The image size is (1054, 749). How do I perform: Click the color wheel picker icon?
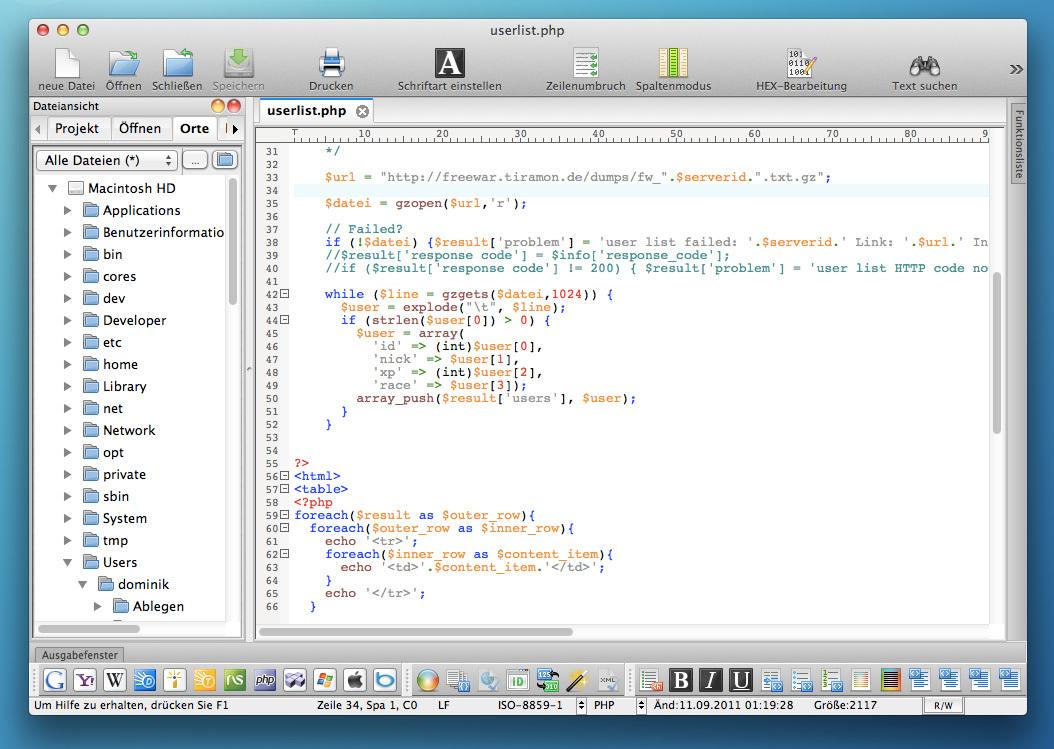click(427, 681)
